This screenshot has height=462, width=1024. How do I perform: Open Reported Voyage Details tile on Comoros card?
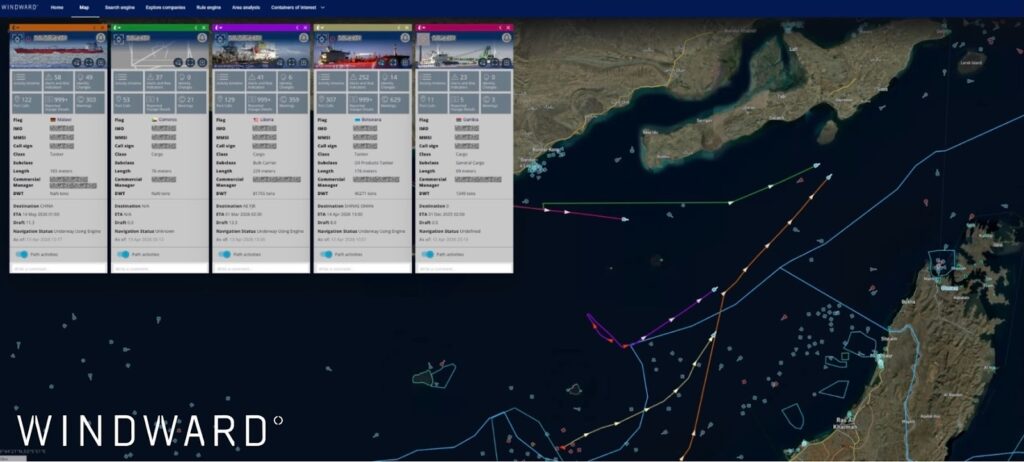tap(159, 103)
